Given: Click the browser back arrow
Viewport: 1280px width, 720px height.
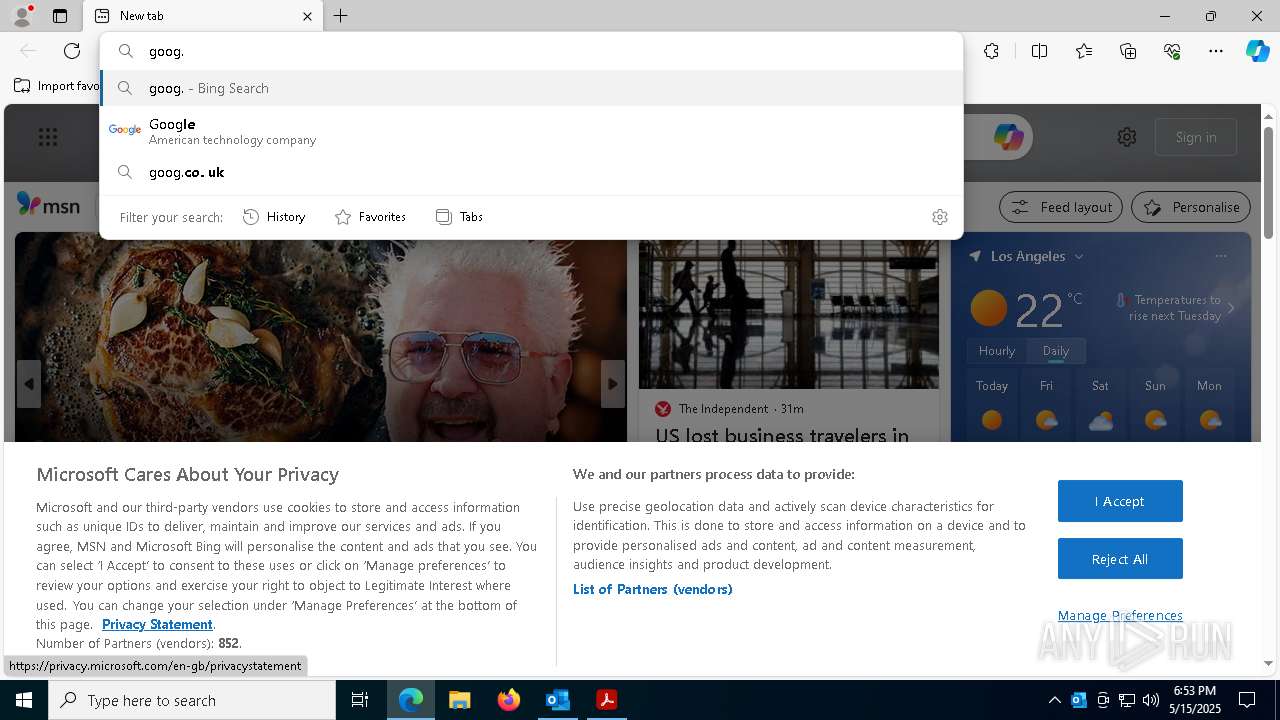Looking at the screenshot, I should (28, 51).
